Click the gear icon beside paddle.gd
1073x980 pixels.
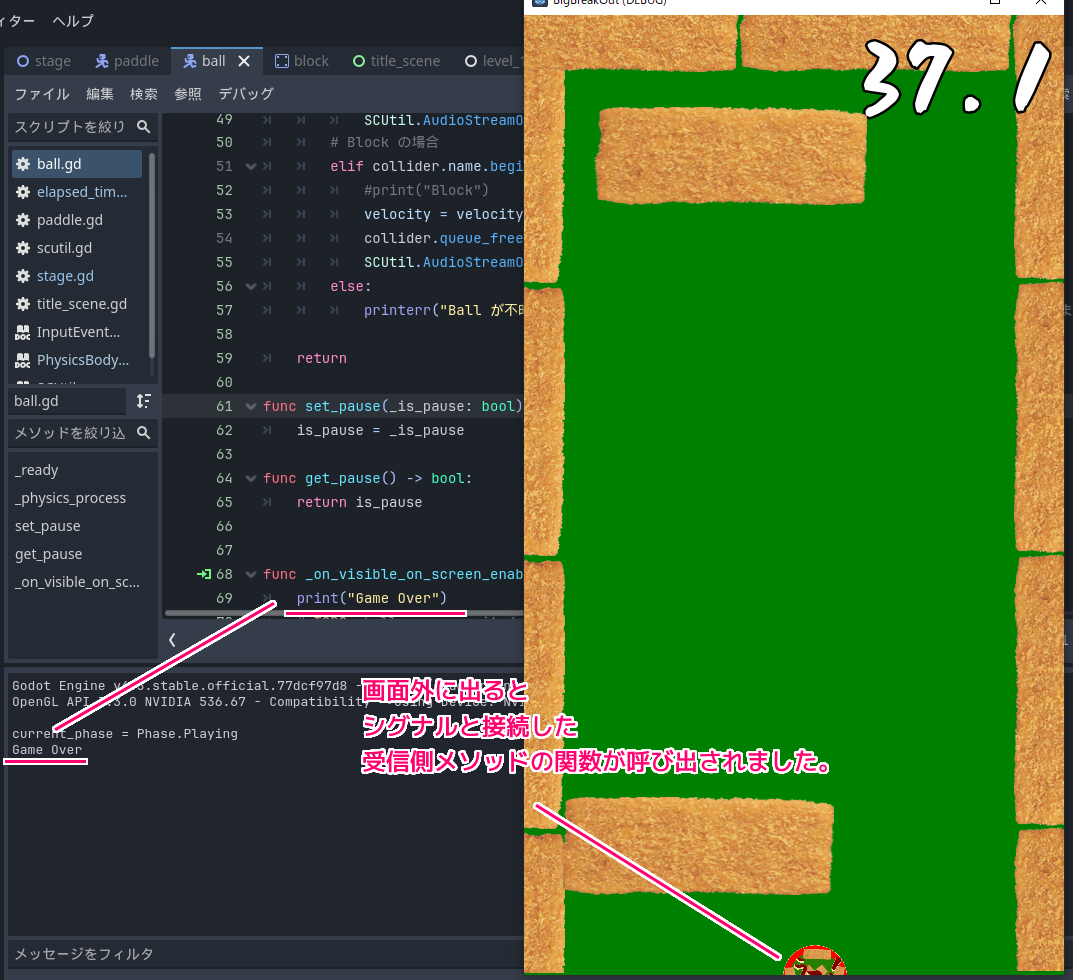coord(23,220)
